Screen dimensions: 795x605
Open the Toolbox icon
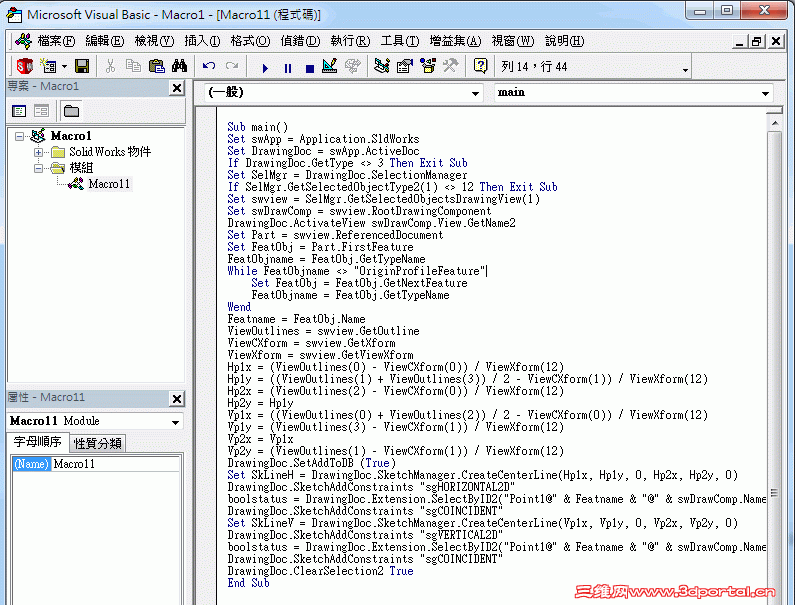pos(450,66)
